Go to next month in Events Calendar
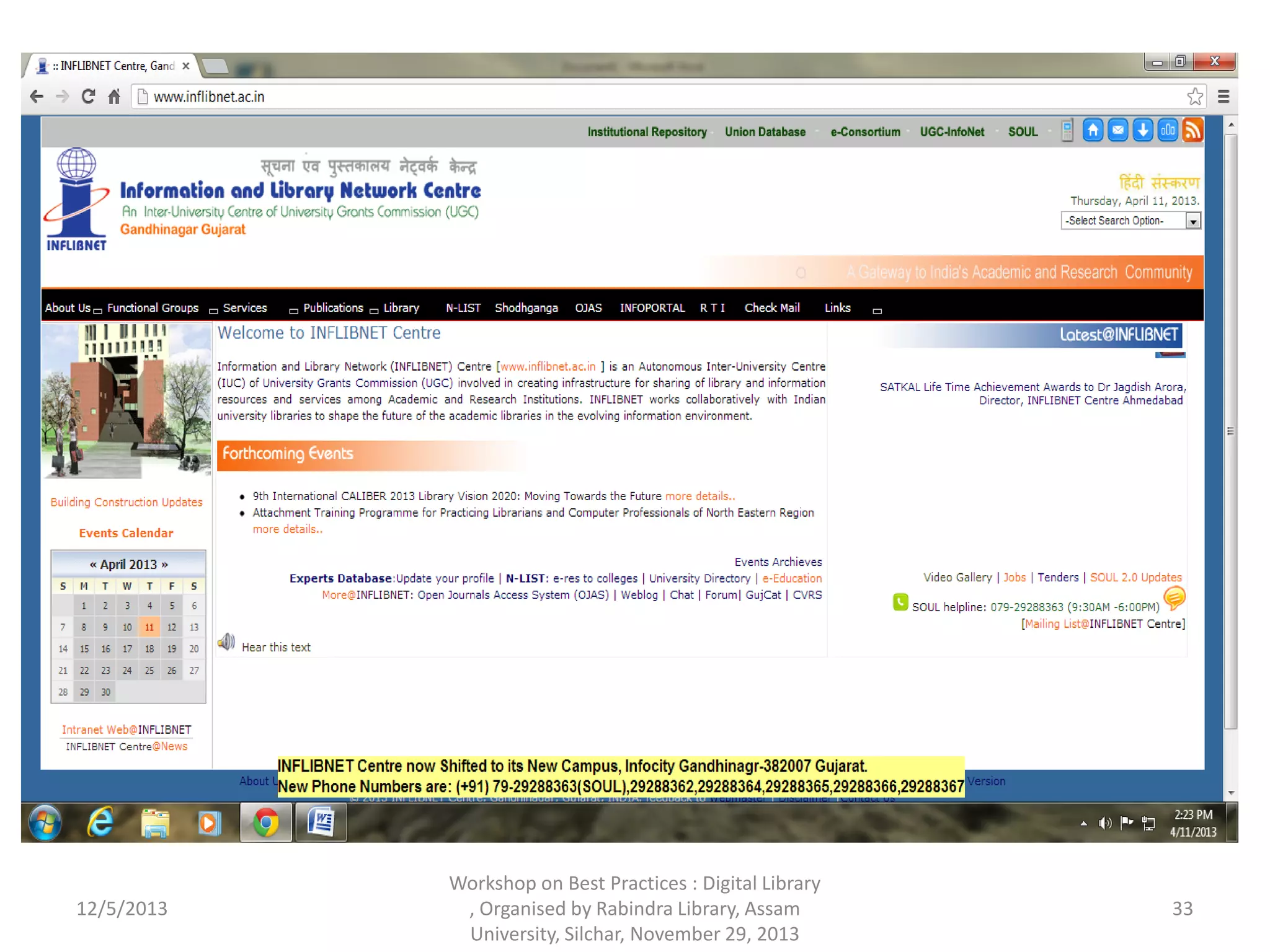 (x=164, y=565)
